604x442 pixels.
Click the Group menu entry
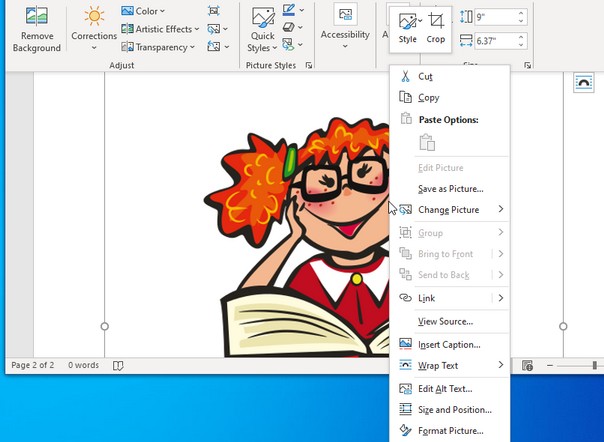[x=450, y=233]
